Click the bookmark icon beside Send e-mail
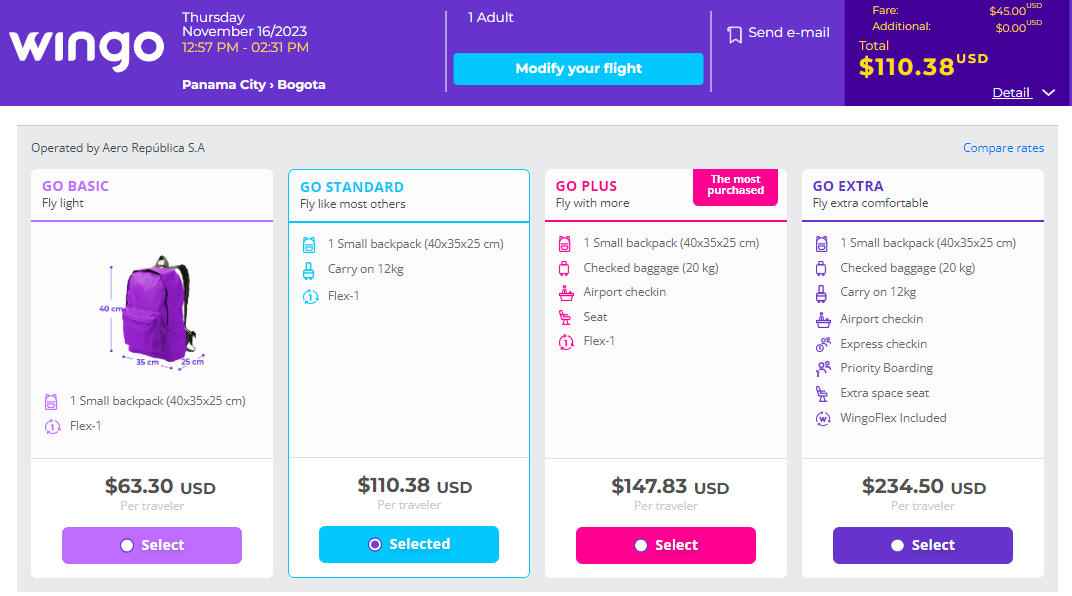The width and height of the screenshot is (1072, 596). [x=734, y=34]
